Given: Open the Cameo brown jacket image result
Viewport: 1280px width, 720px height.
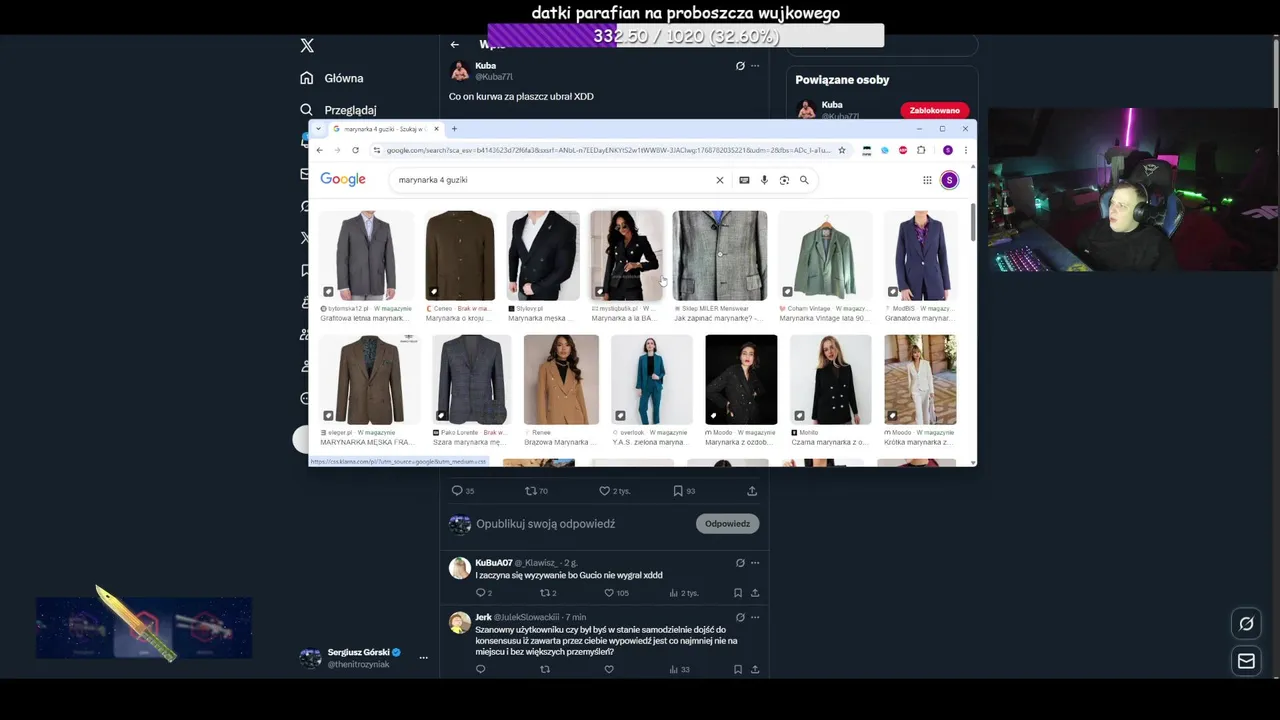Looking at the screenshot, I should point(460,255).
